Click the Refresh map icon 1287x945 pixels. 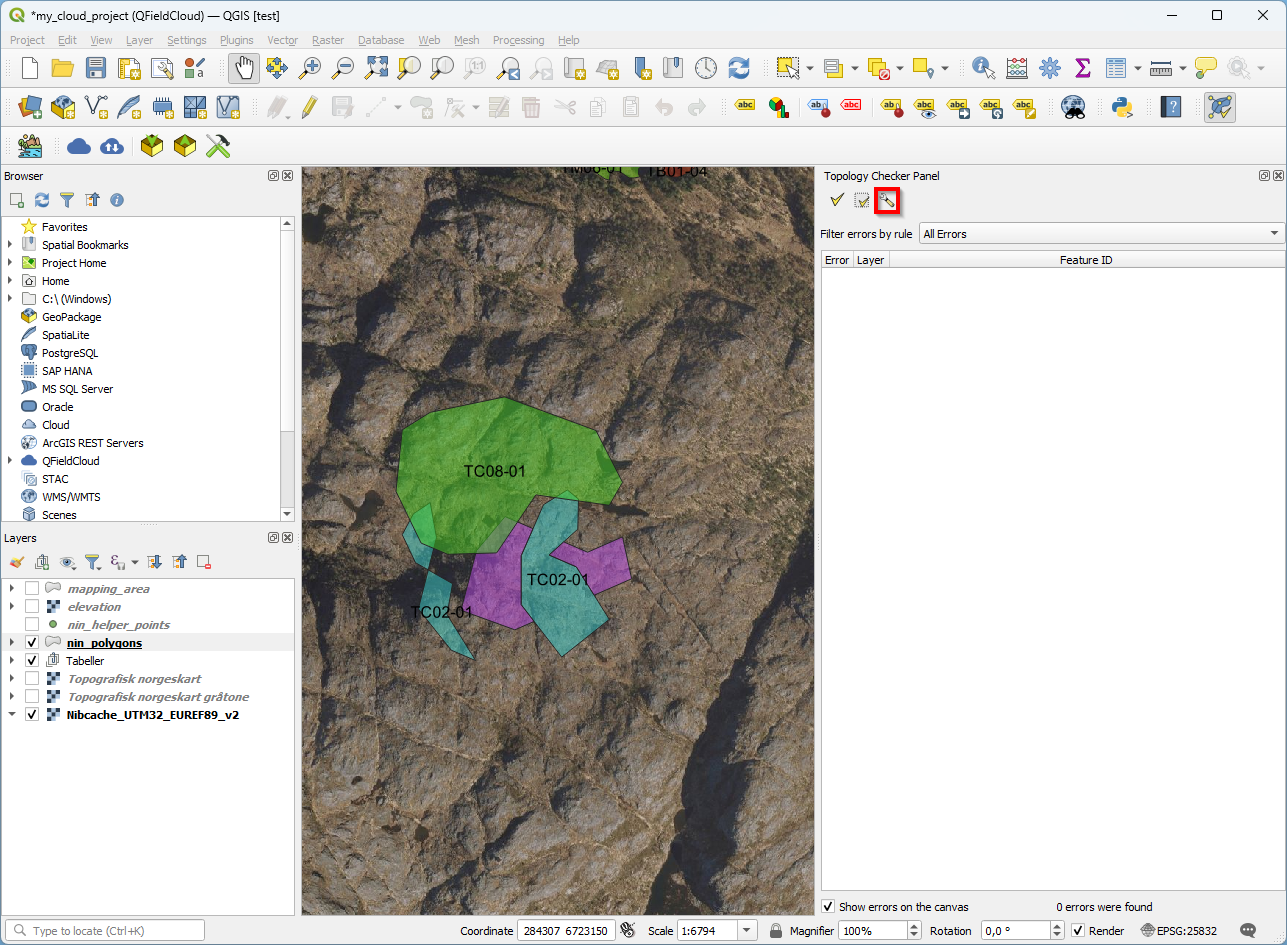click(739, 68)
